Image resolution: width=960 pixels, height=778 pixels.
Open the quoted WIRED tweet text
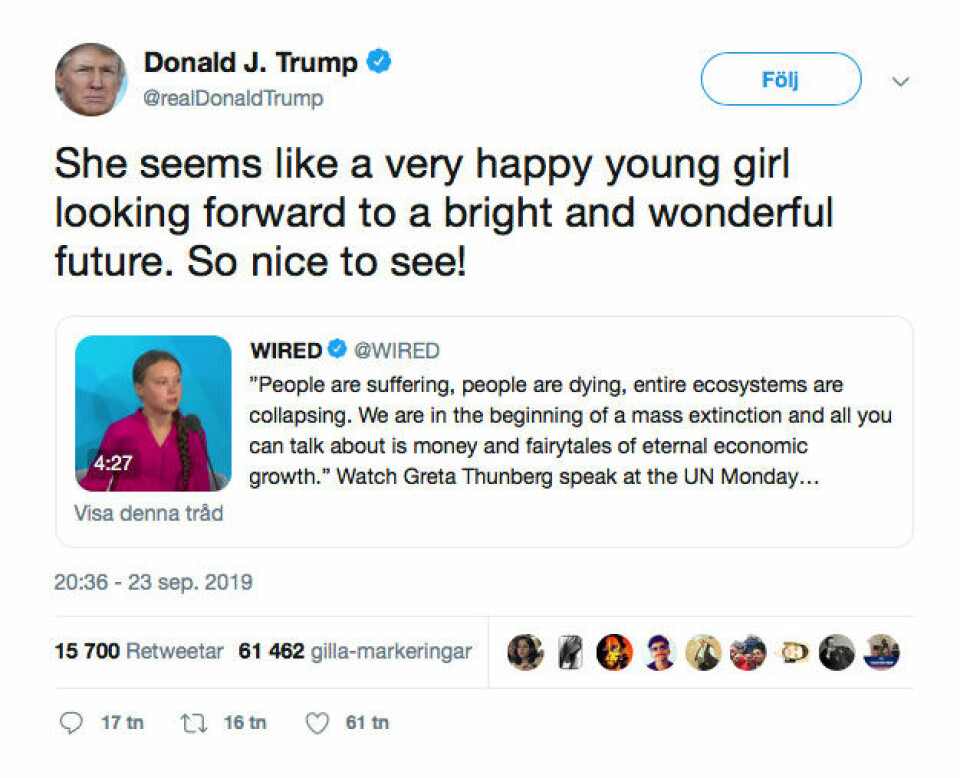pos(570,430)
